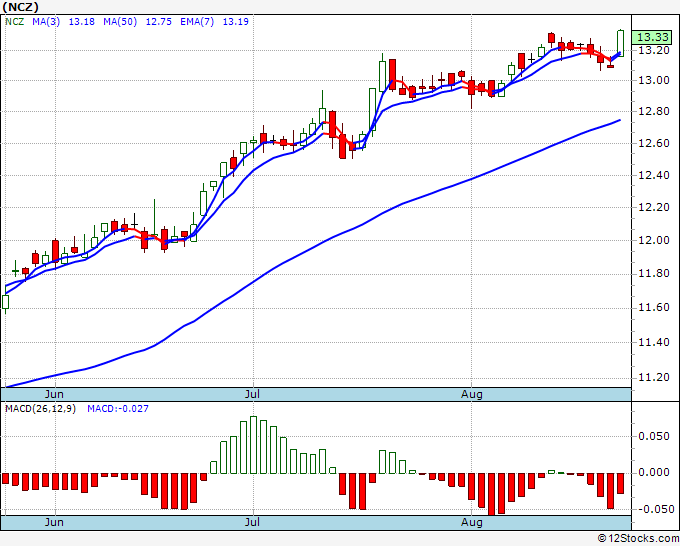Open the 12Stocks.com copyright link
Image resolution: width=680 pixels, height=546 pixels.
coord(638,538)
